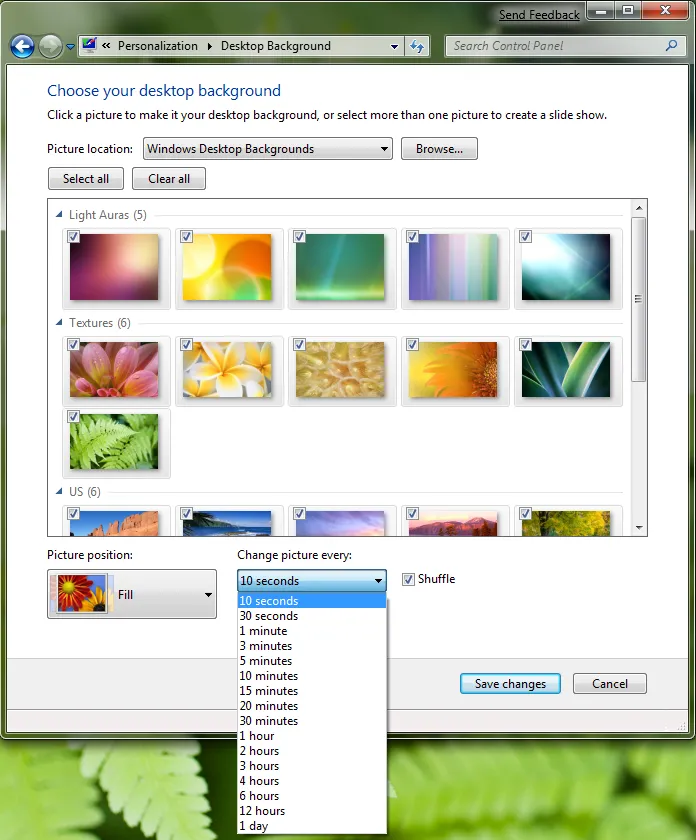Viewport: 696px width, 840px height.
Task: Select the yellow petal texture thumbnail
Action: (x=340, y=370)
